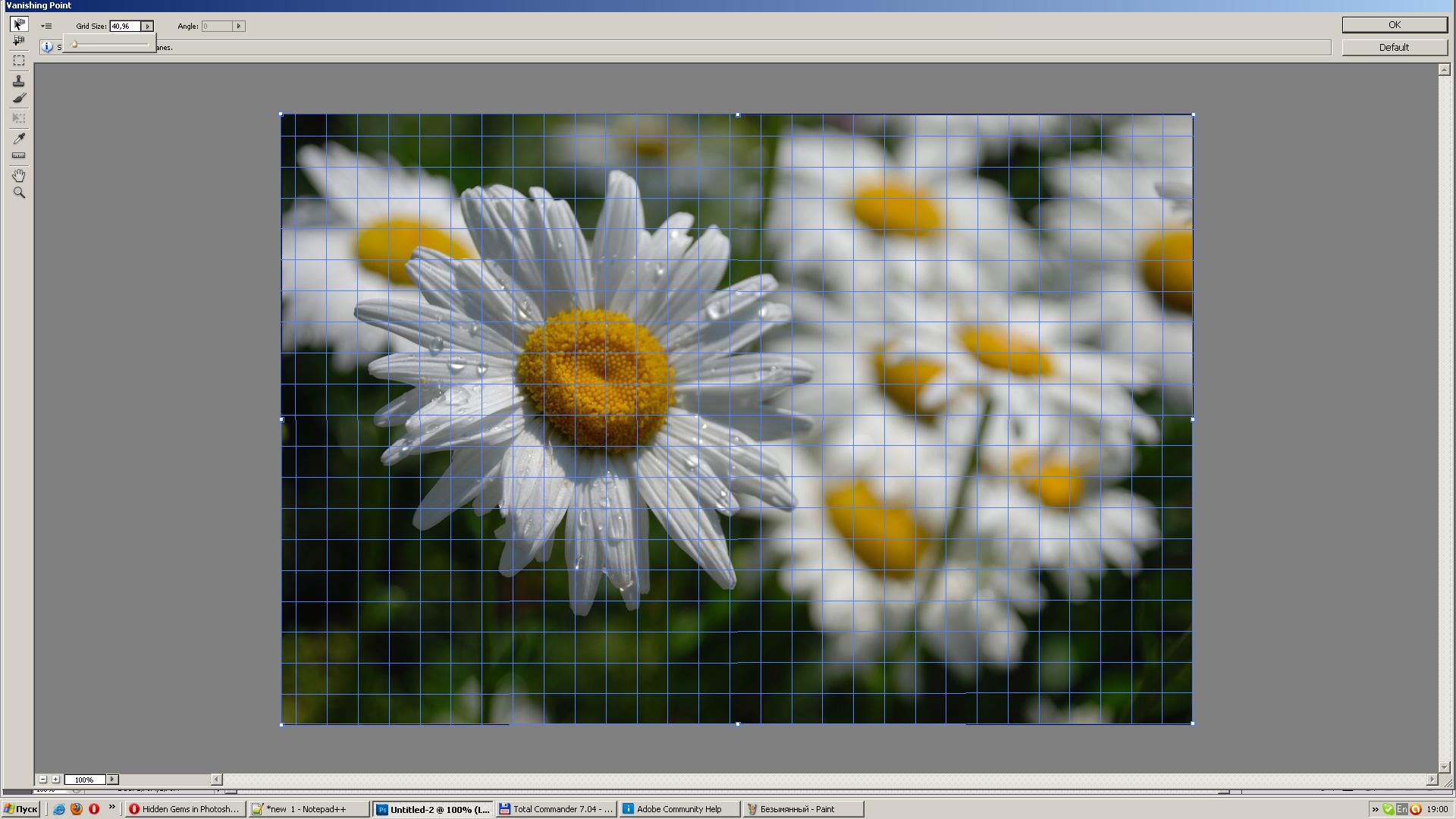This screenshot has height=819, width=1456.
Task: Select the Stamp tool
Action: coord(19,80)
